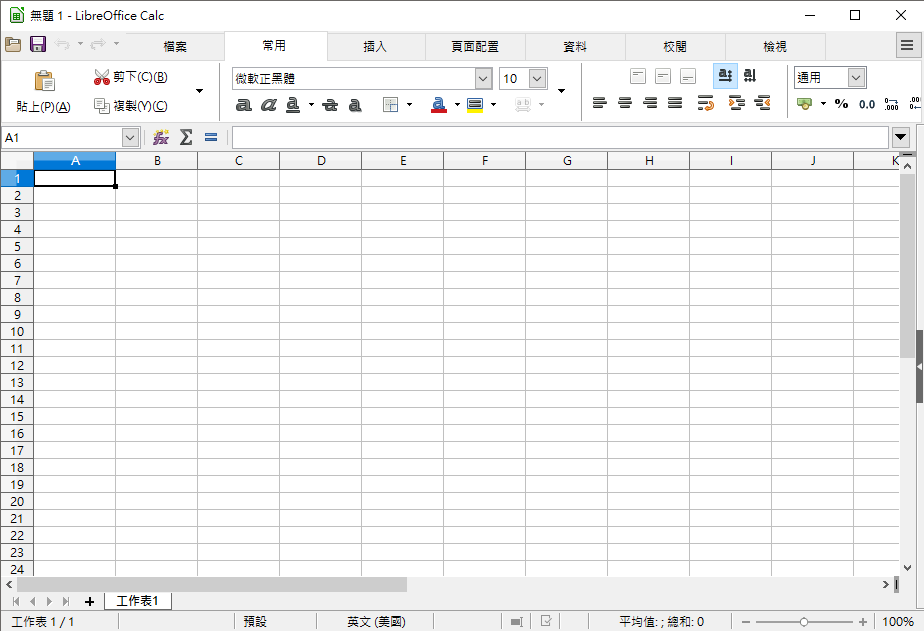Apply bold formatting
This screenshot has width=924, height=631.
[x=243, y=105]
